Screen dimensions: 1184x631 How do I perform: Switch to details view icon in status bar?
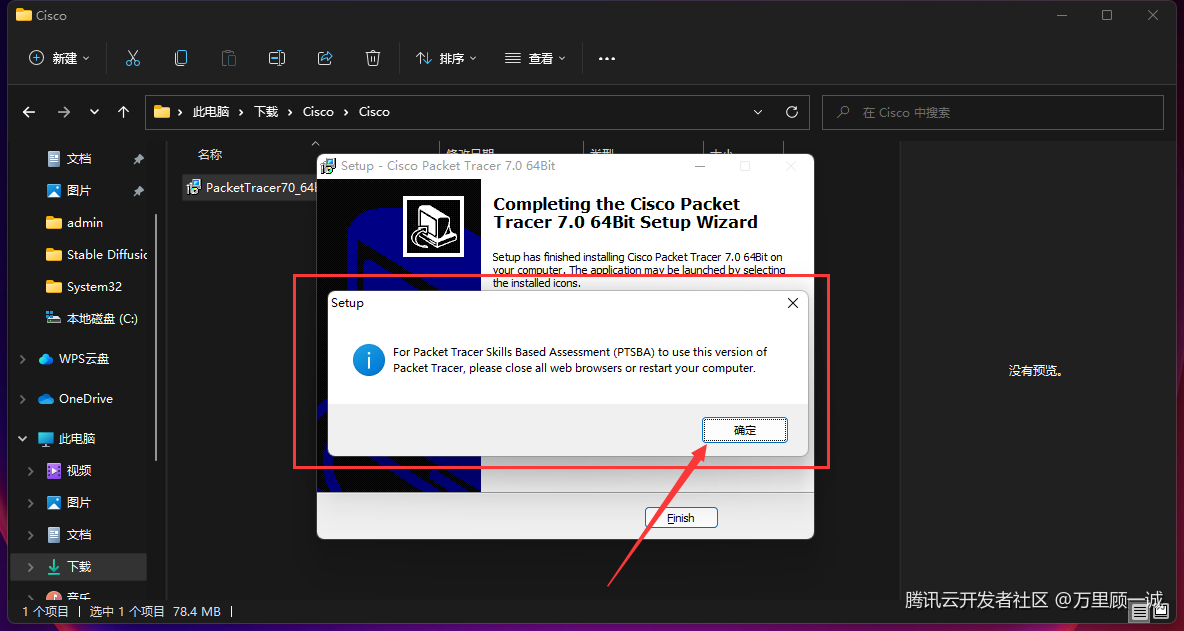[1139, 611]
